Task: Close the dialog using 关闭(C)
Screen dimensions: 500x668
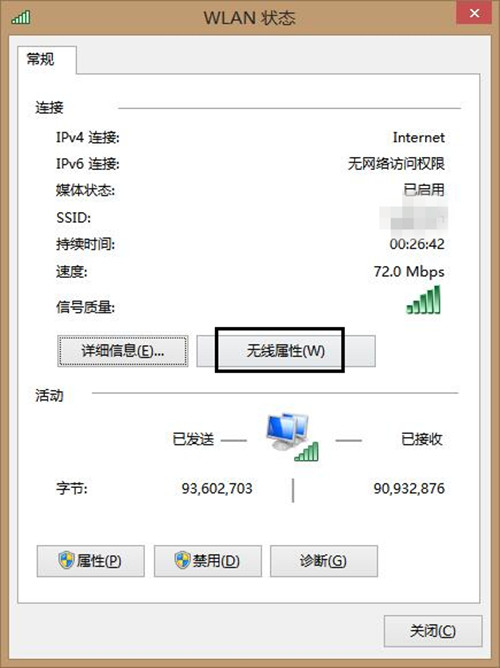Action: pos(433,631)
